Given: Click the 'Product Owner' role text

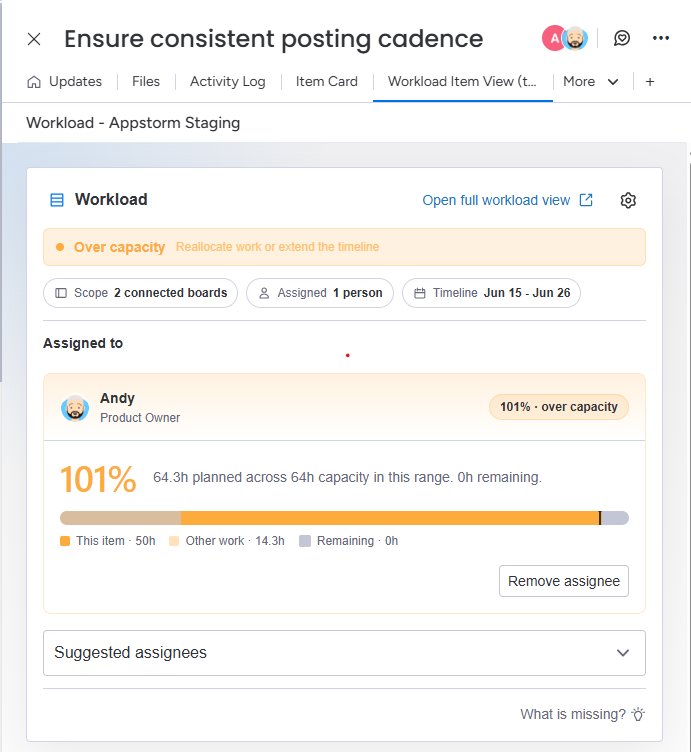Looking at the screenshot, I should point(140,418).
